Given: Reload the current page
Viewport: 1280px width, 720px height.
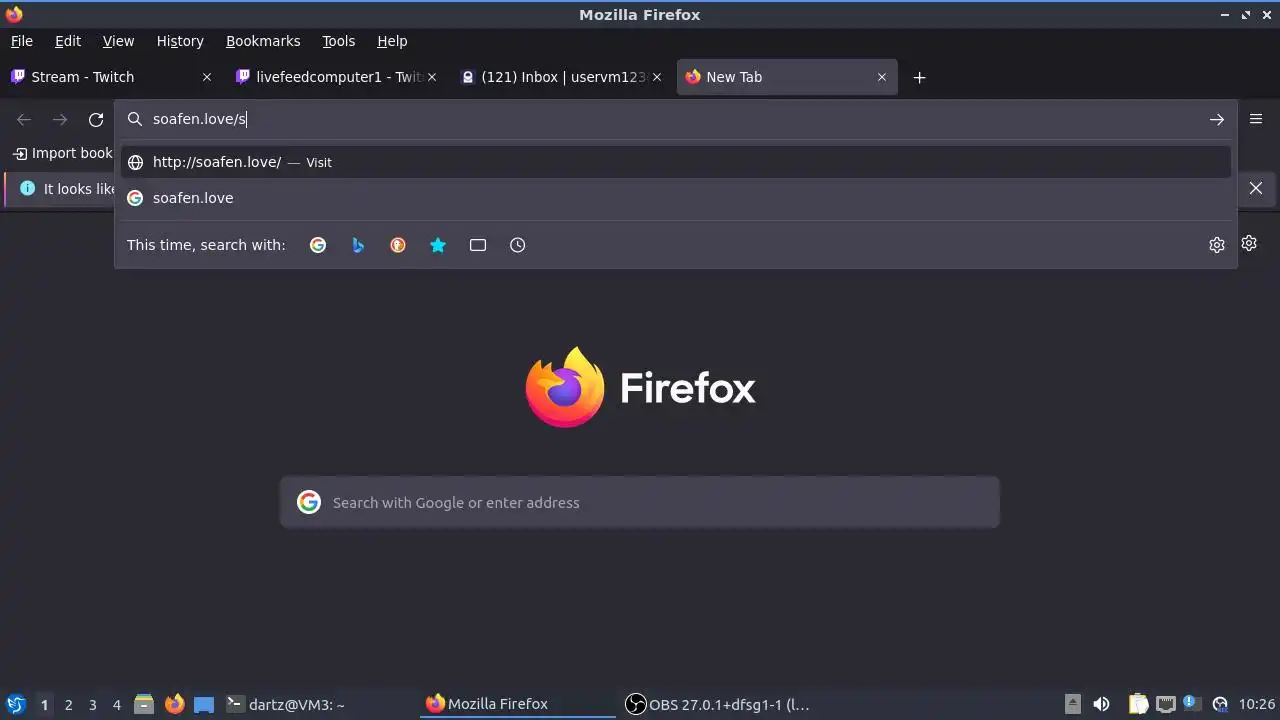Looking at the screenshot, I should pos(96,119).
